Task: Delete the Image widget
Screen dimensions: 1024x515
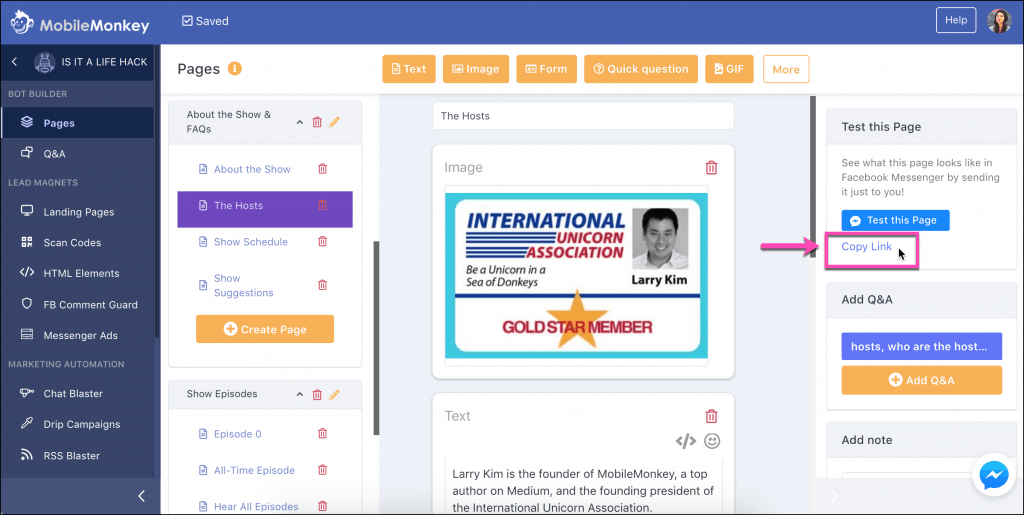Action: (x=711, y=168)
